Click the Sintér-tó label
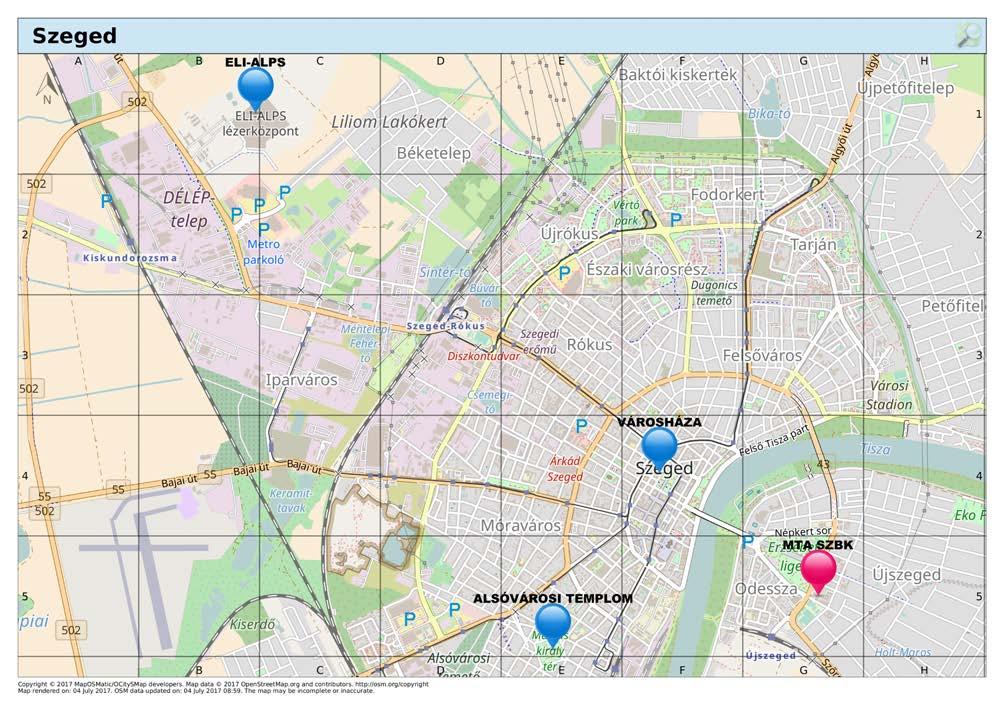This screenshot has height=709, width=1004. [445, 272]
